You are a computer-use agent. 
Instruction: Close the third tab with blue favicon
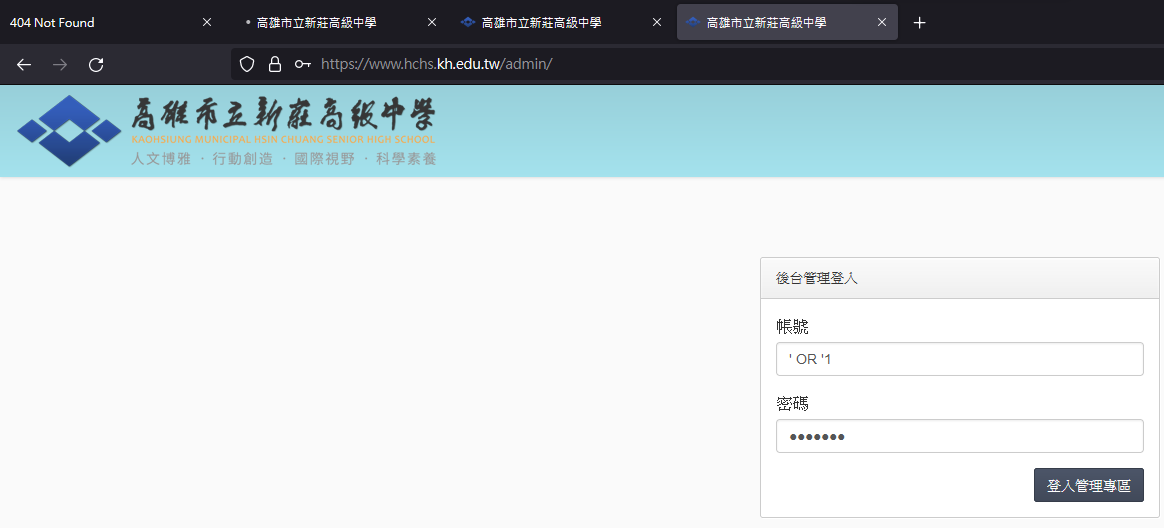click(657, 22)
